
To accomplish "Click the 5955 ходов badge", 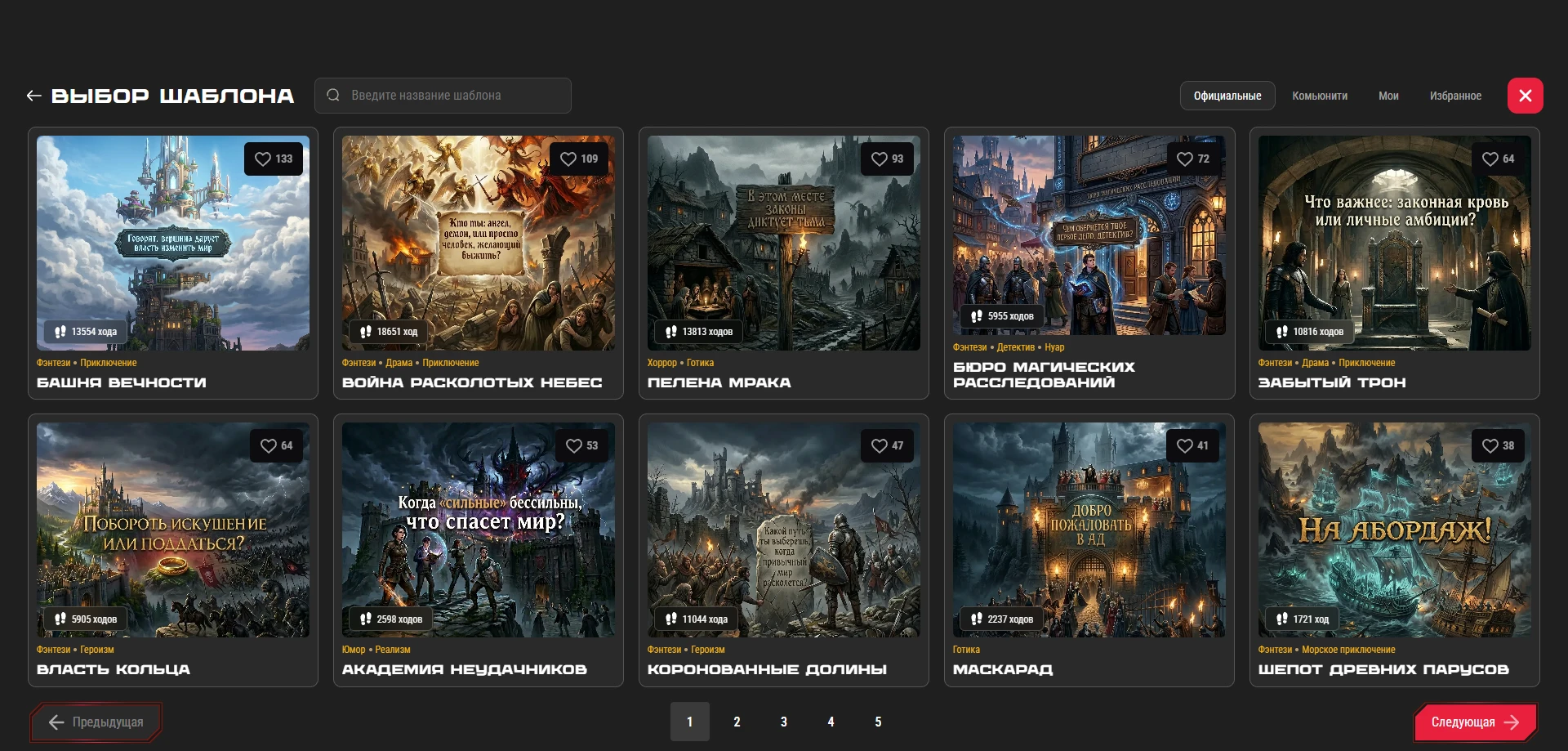I will [1002, 316].
